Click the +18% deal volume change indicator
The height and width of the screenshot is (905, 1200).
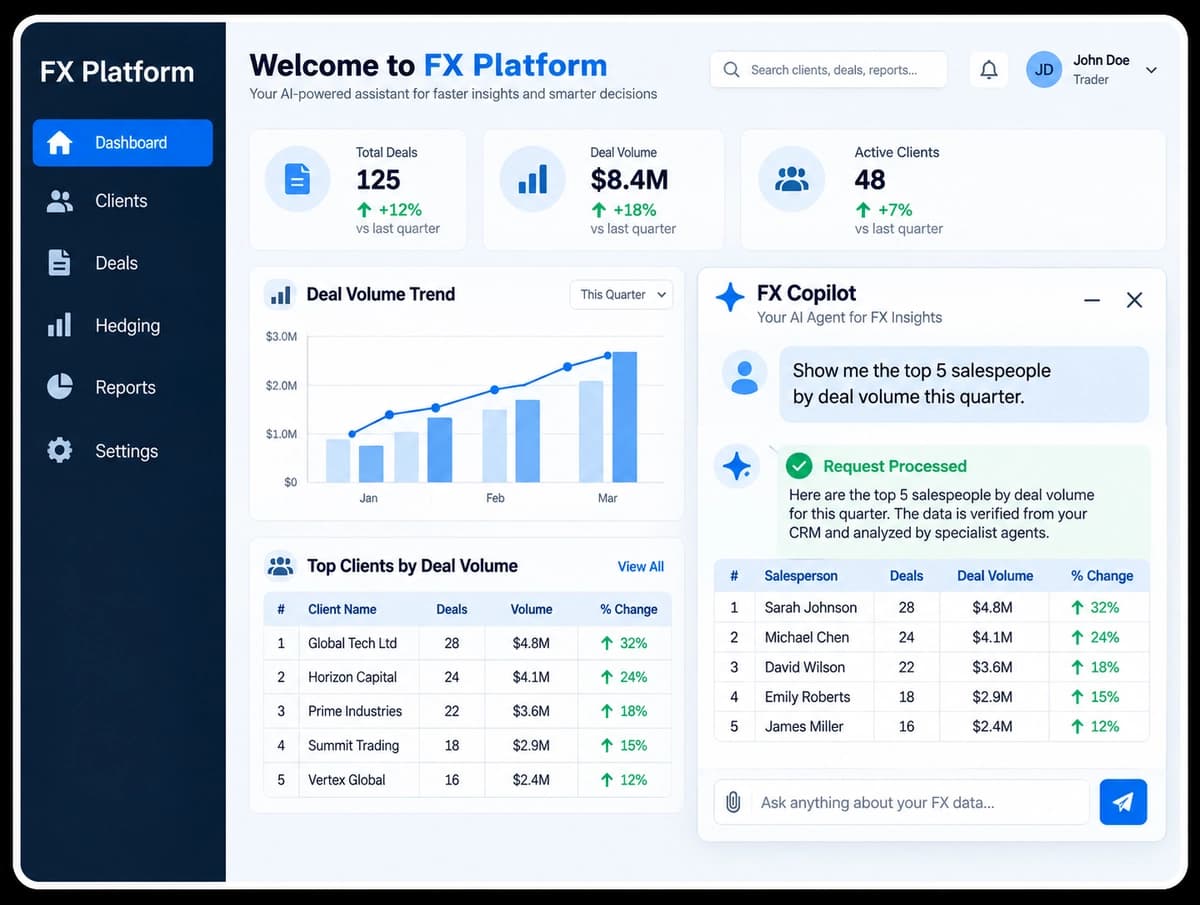pos(623,210)
